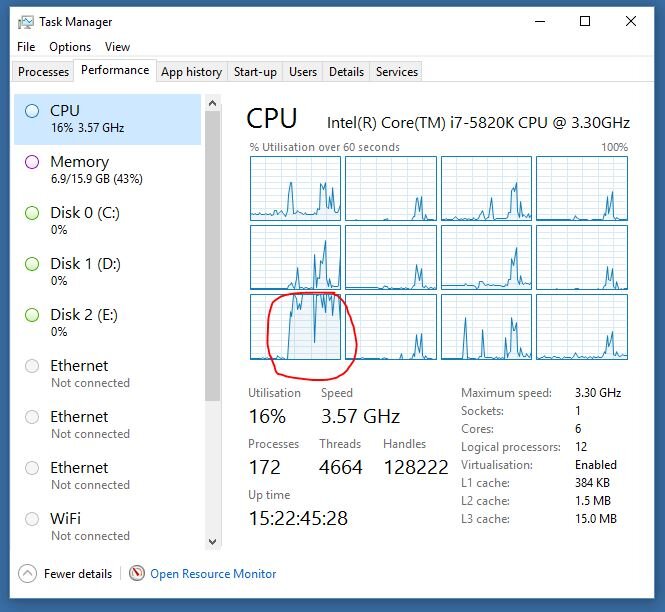Select the CPU entry in sidebar
This screenshot has height=612, width=665.
(107, 119)
